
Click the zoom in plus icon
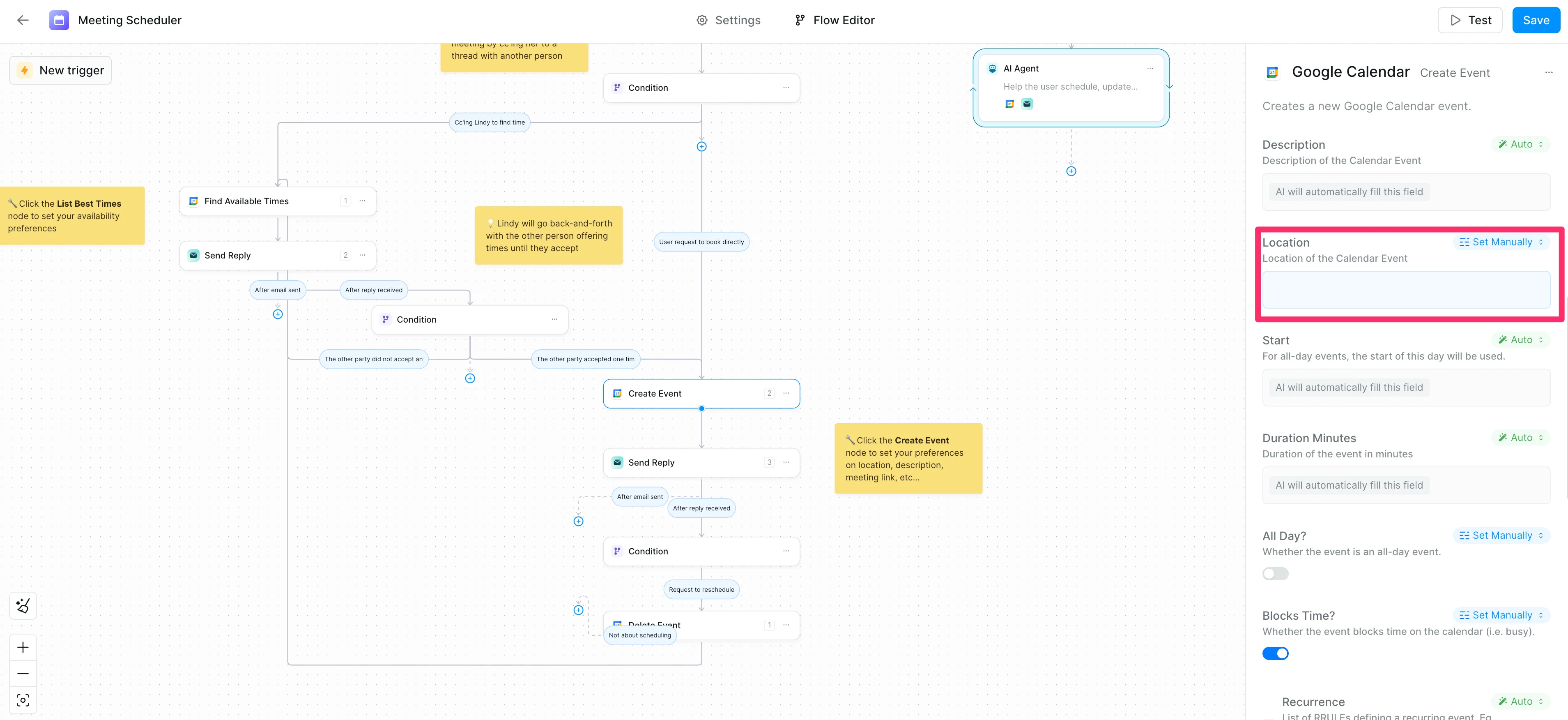(23, 647)
